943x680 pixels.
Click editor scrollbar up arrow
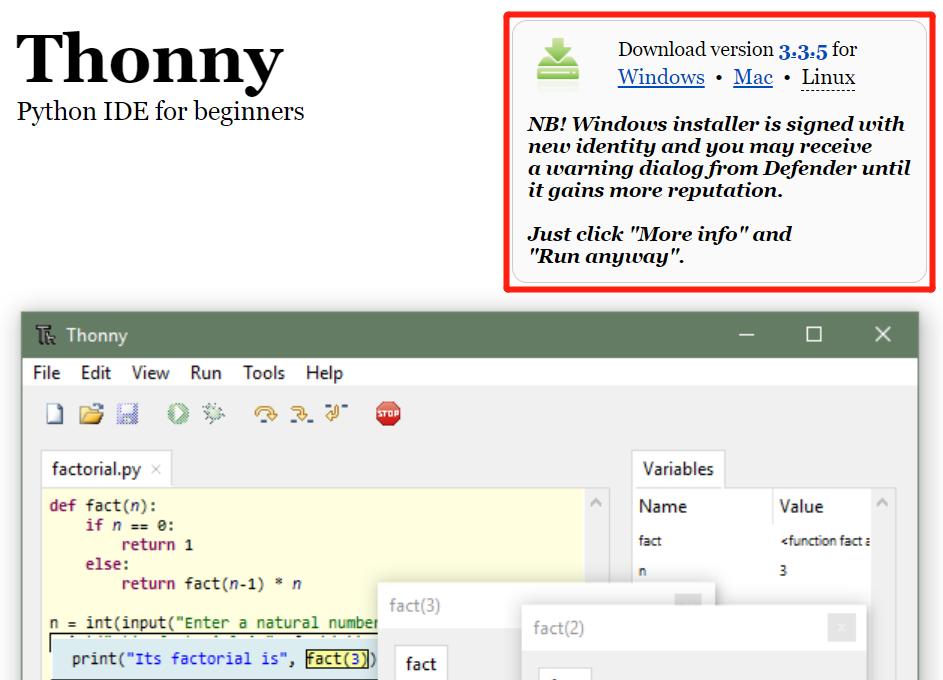pyautogui.click(x=596, y=503)
